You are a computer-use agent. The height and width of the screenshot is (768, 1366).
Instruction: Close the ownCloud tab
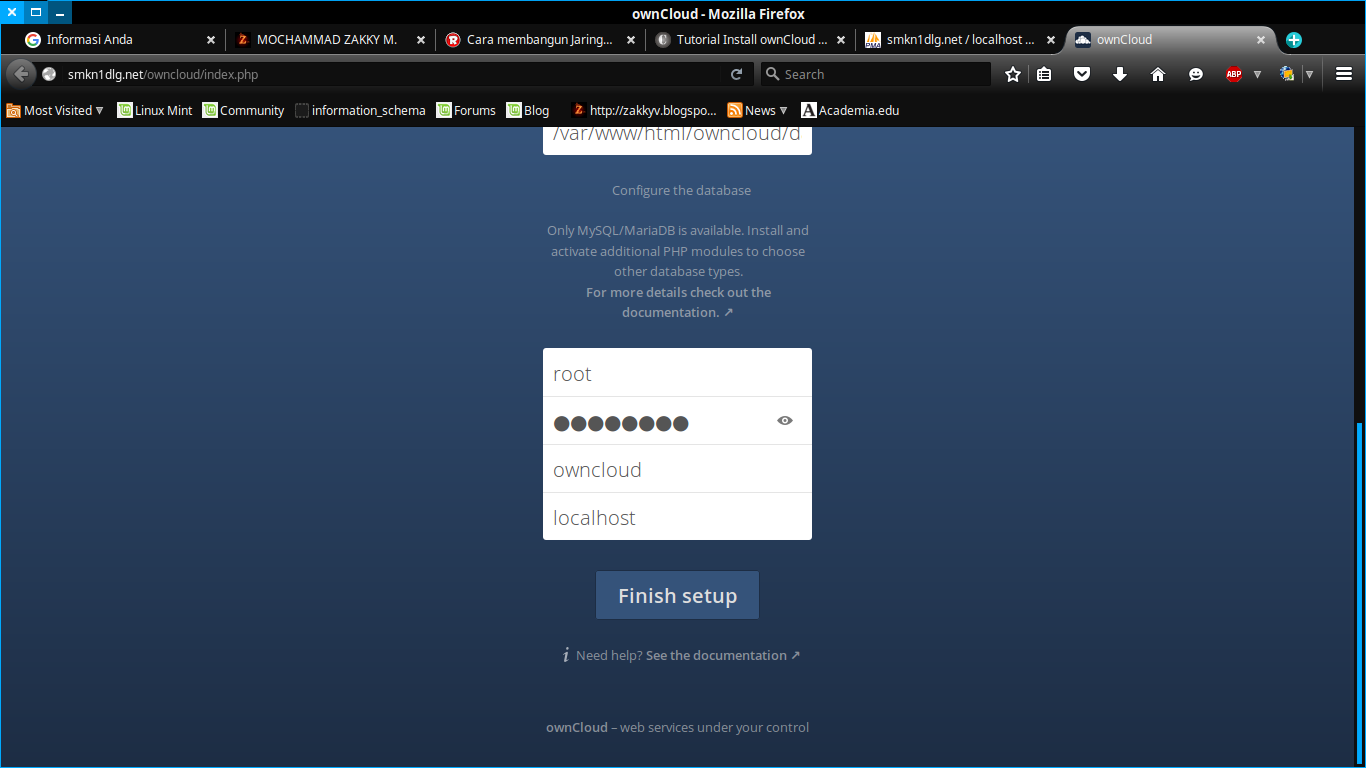pyautogui.click(x=1261, y=40)
